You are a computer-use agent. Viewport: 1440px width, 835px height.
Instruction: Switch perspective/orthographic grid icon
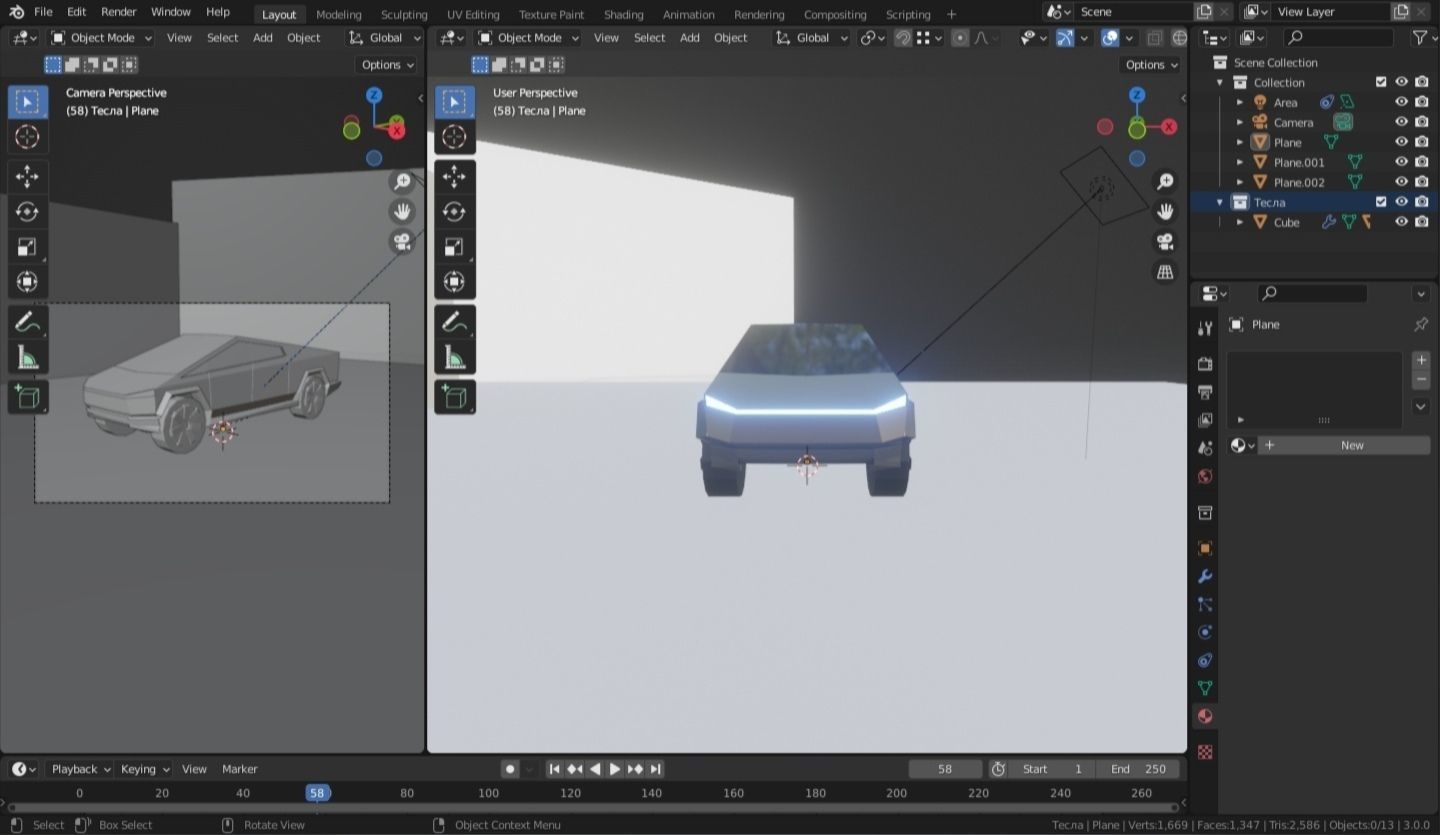click(x=1165, y=271)
